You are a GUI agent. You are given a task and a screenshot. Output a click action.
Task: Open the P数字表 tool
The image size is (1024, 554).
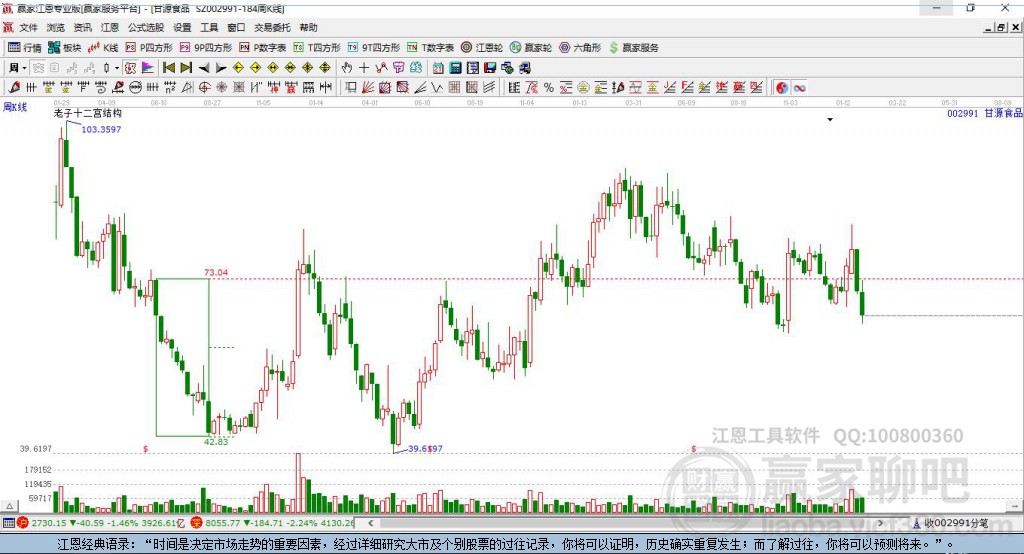263,48
